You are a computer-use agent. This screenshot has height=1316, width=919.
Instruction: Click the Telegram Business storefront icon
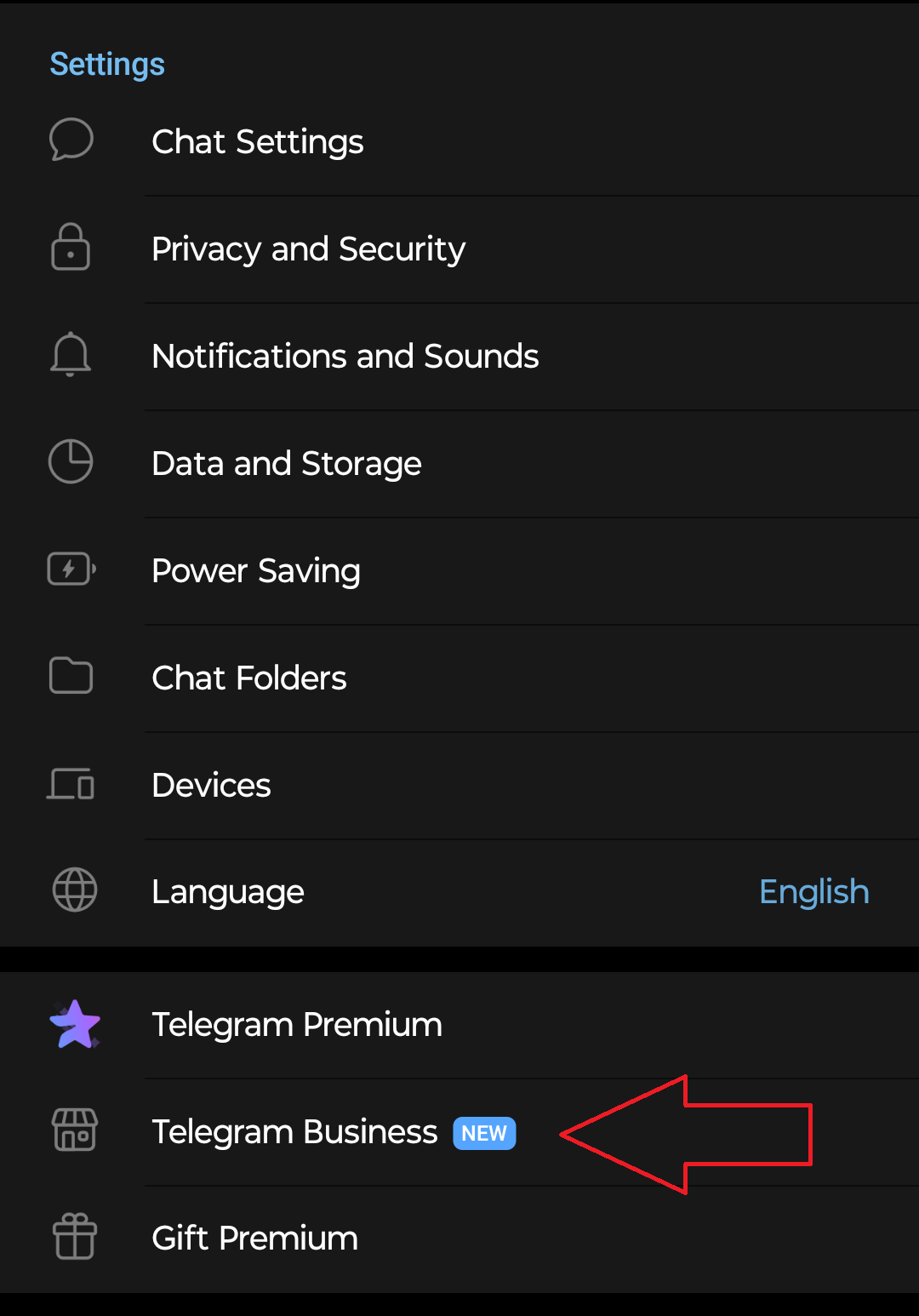75,1130
